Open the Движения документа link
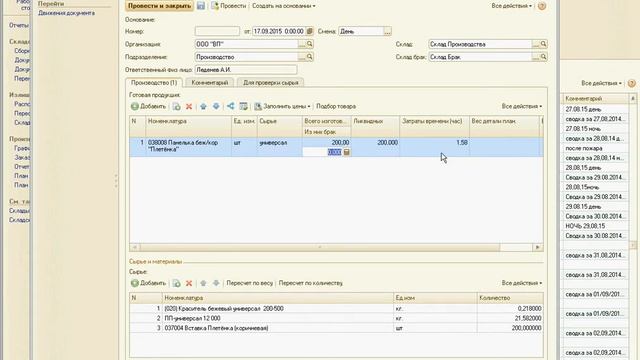The height and width of the screenshot is (360, 640). pyautogui.click(x=67, y=13)
